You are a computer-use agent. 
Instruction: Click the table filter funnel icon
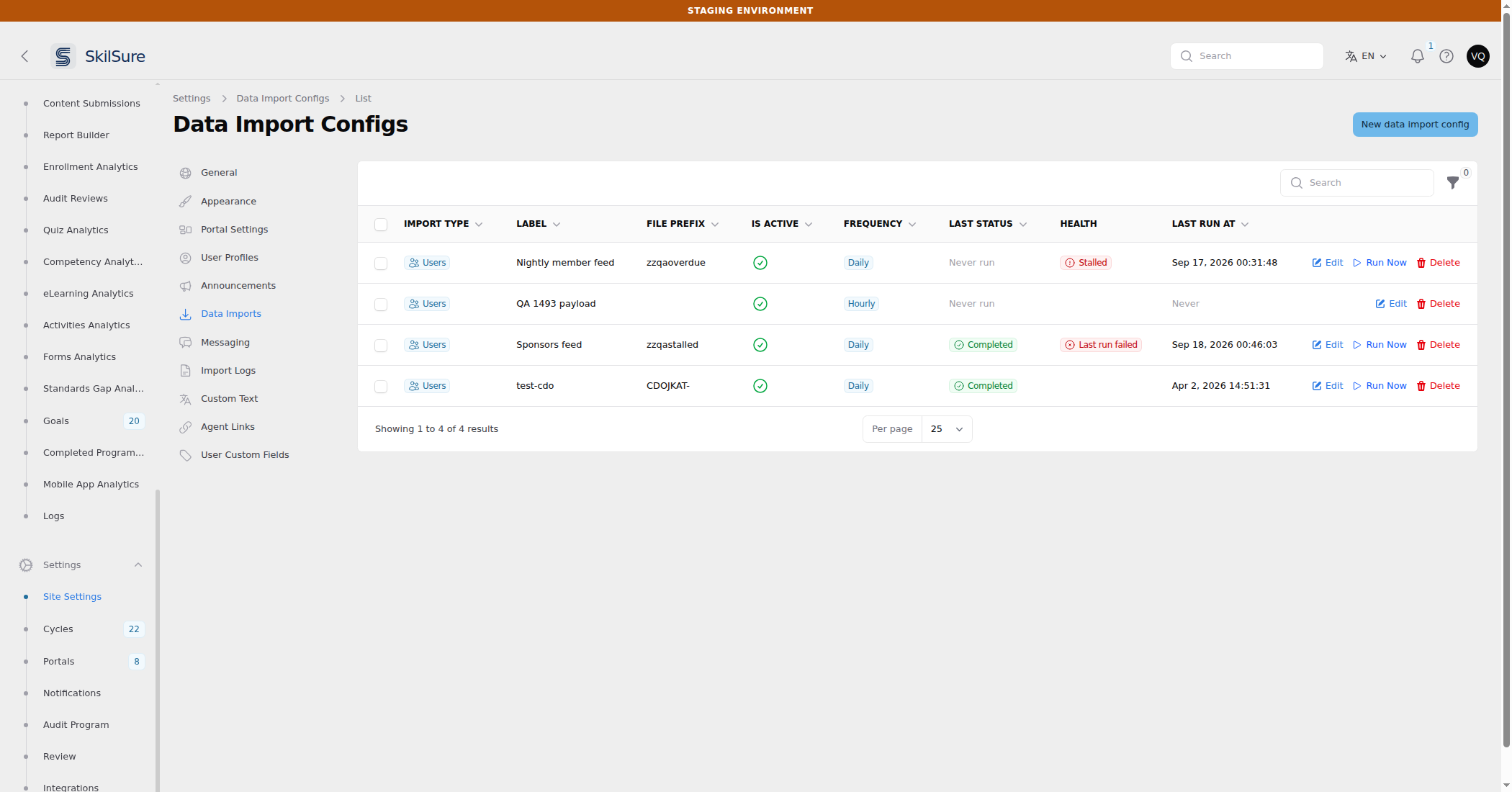pyautogui.click(x=1452, y=183)
